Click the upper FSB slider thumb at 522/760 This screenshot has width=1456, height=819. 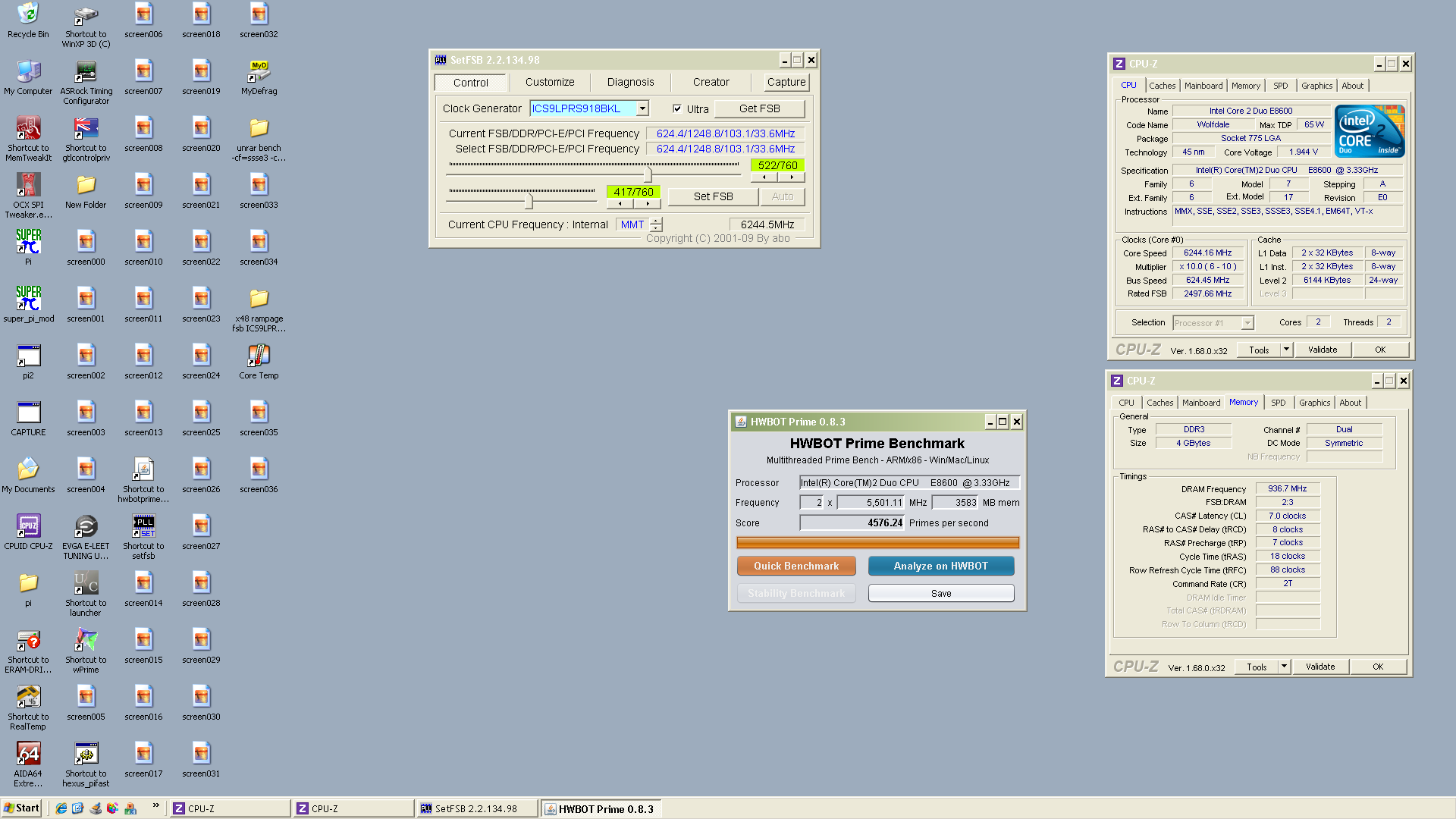[648, 174]
